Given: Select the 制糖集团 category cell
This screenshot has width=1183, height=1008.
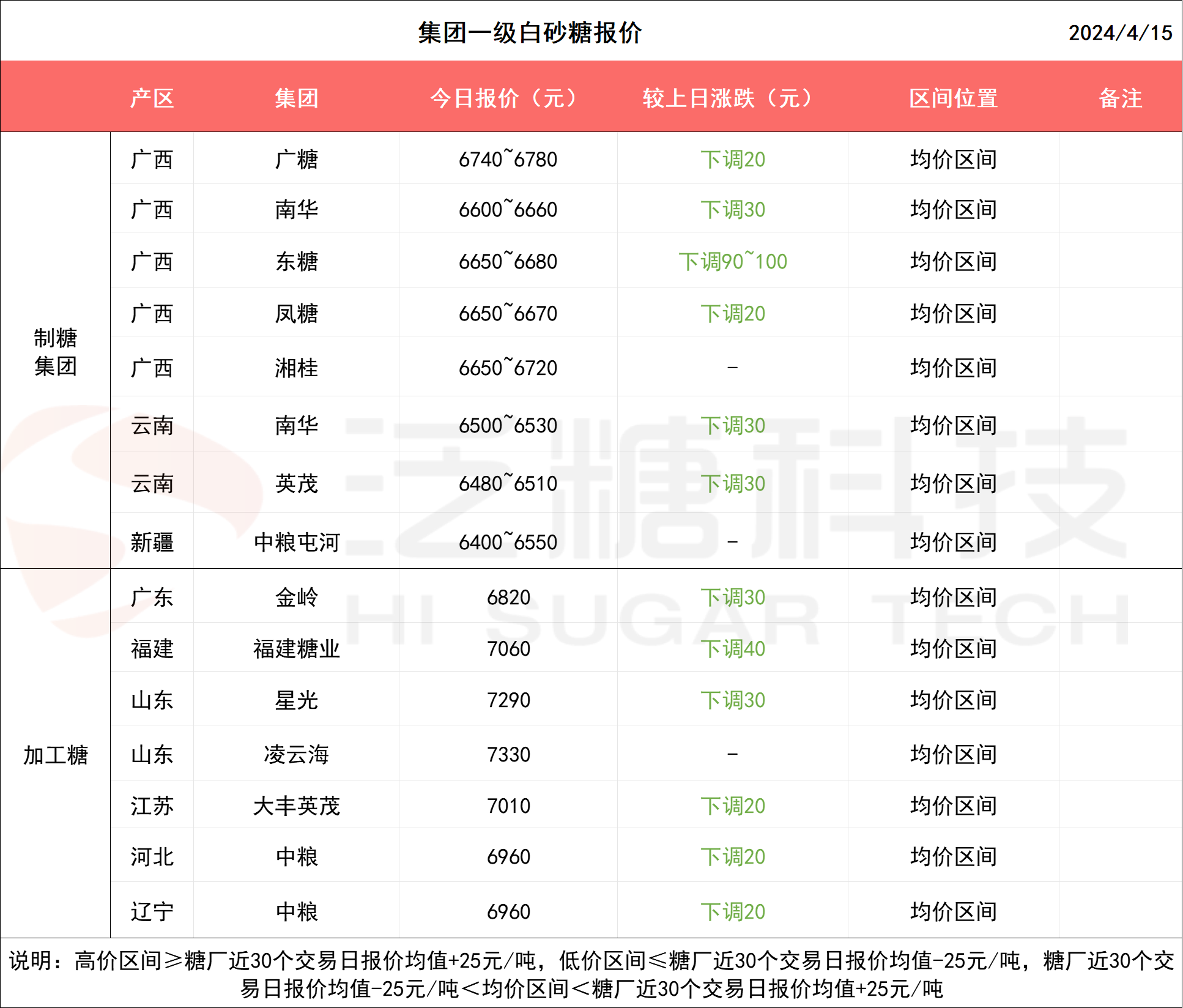Looking at the screenshot, I should click(55, 352).
